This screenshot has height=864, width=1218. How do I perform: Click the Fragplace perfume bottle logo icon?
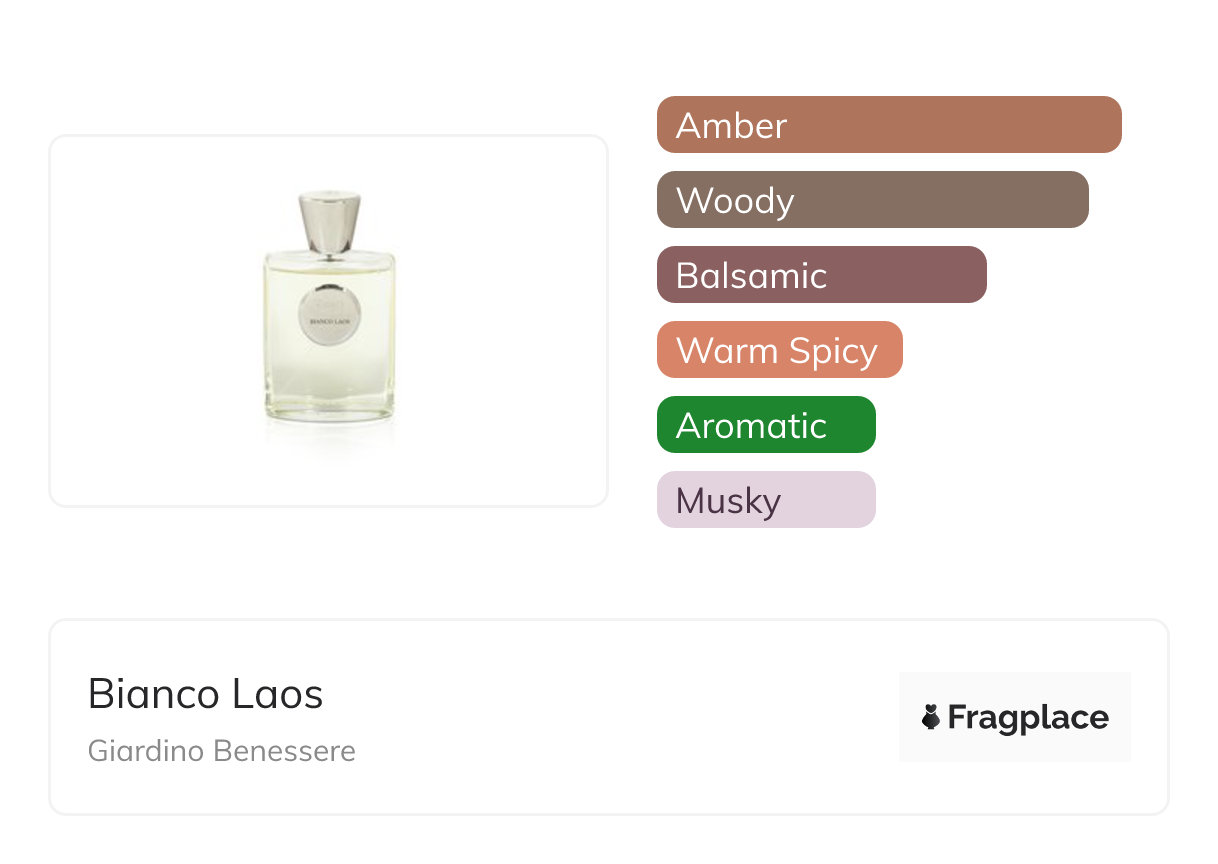point(931,717)
